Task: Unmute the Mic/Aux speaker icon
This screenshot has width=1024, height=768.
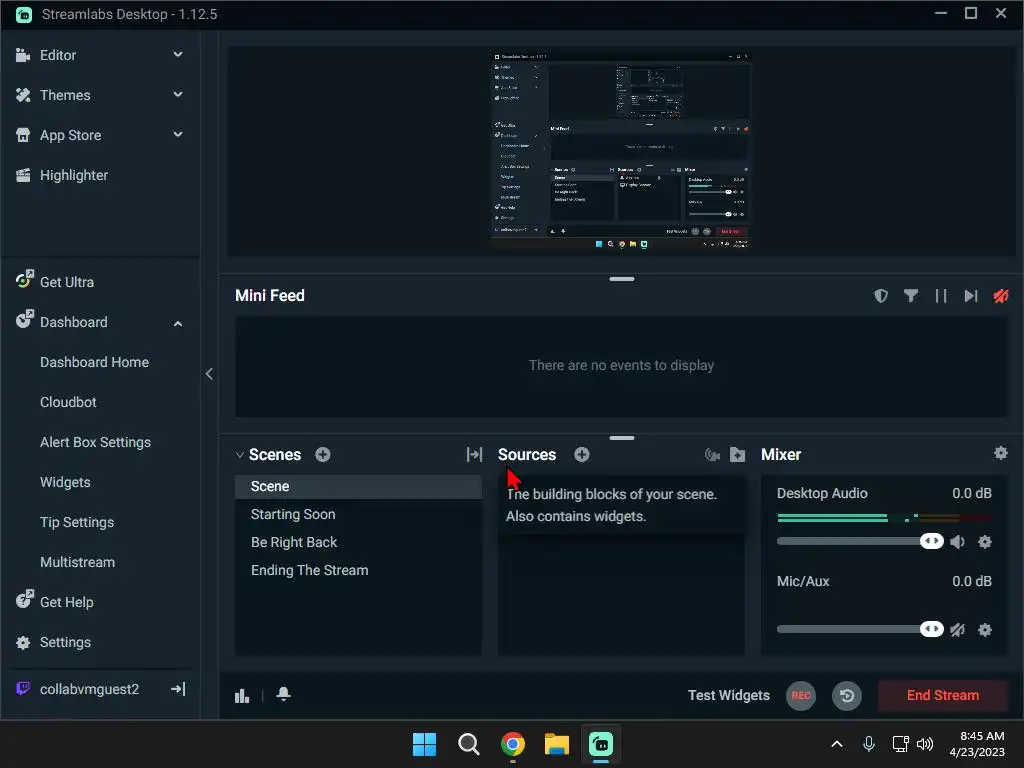Action: pos(957,630)
